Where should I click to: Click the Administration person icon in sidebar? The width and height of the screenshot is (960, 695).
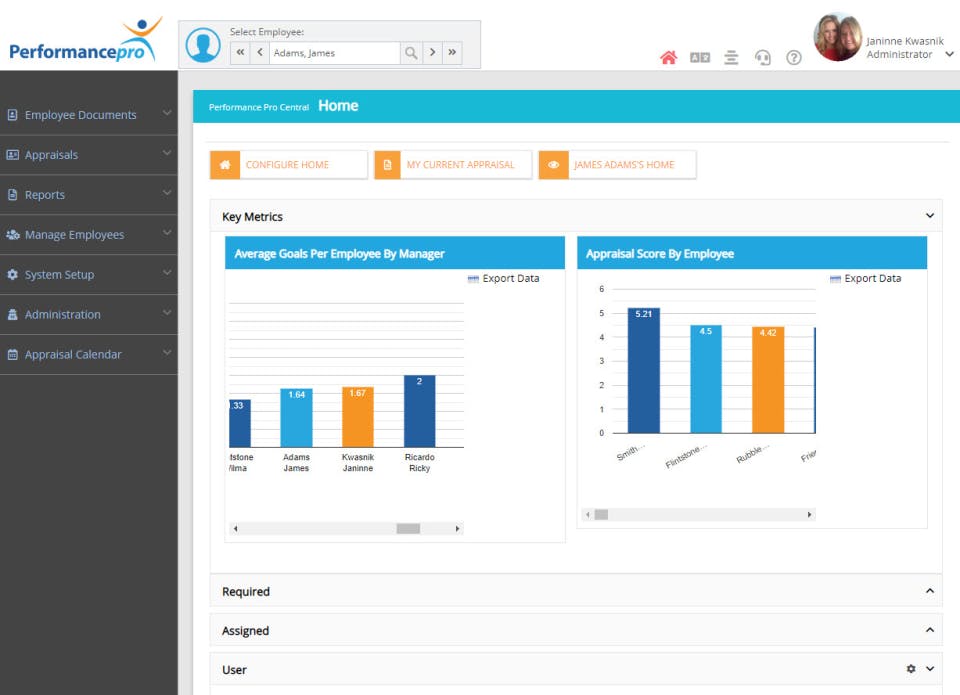pos(13,314)
